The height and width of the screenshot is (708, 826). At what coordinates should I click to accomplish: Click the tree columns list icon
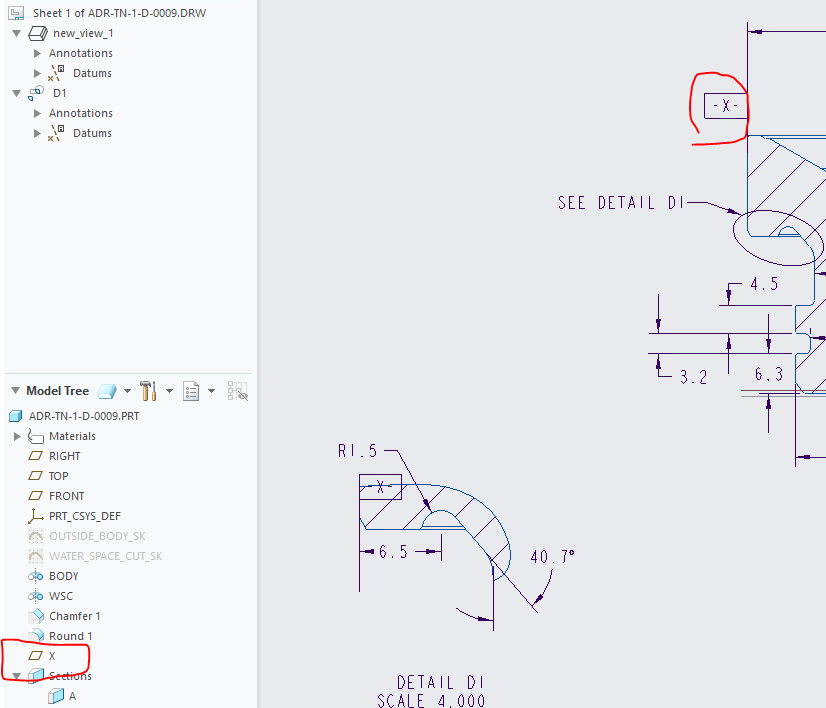[x=191, y=391]
